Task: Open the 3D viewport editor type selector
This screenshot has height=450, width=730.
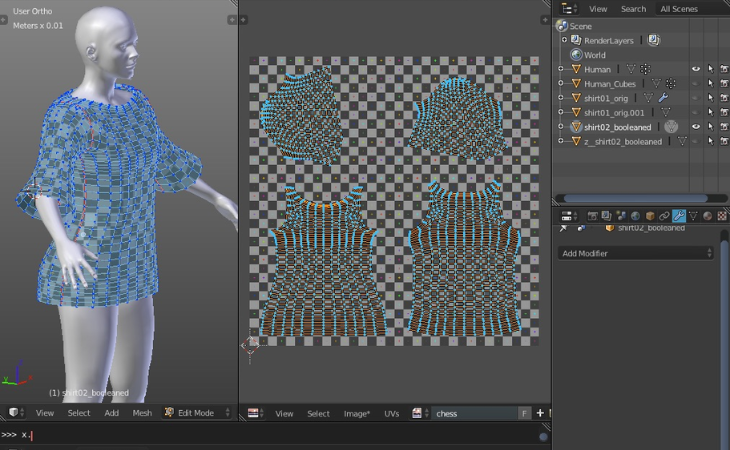Action: click(x=17, y=412)
